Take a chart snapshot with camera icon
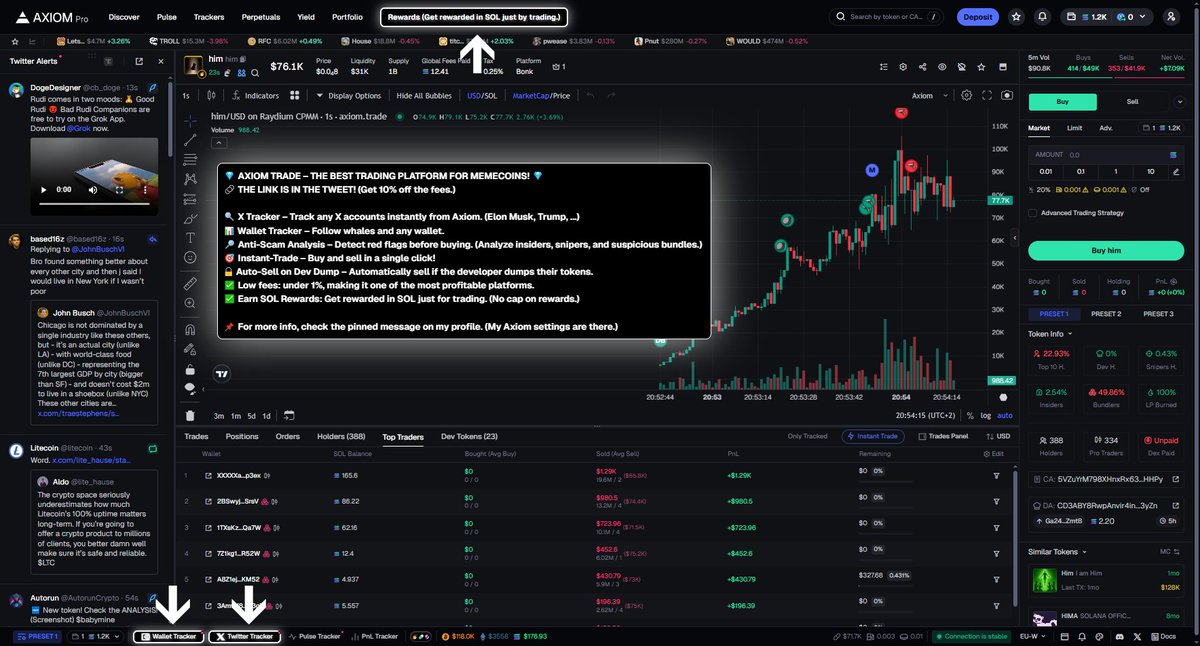1200x646 pixels. click(1006, 96)
